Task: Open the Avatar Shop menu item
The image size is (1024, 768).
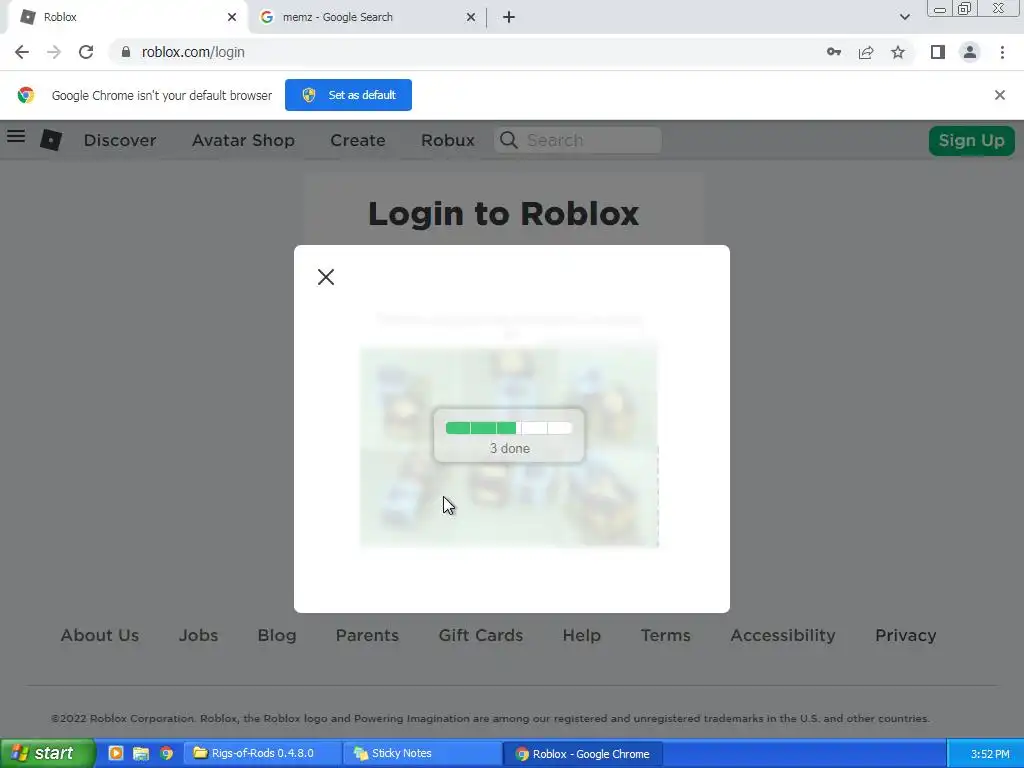Action: tap(243, 140)
